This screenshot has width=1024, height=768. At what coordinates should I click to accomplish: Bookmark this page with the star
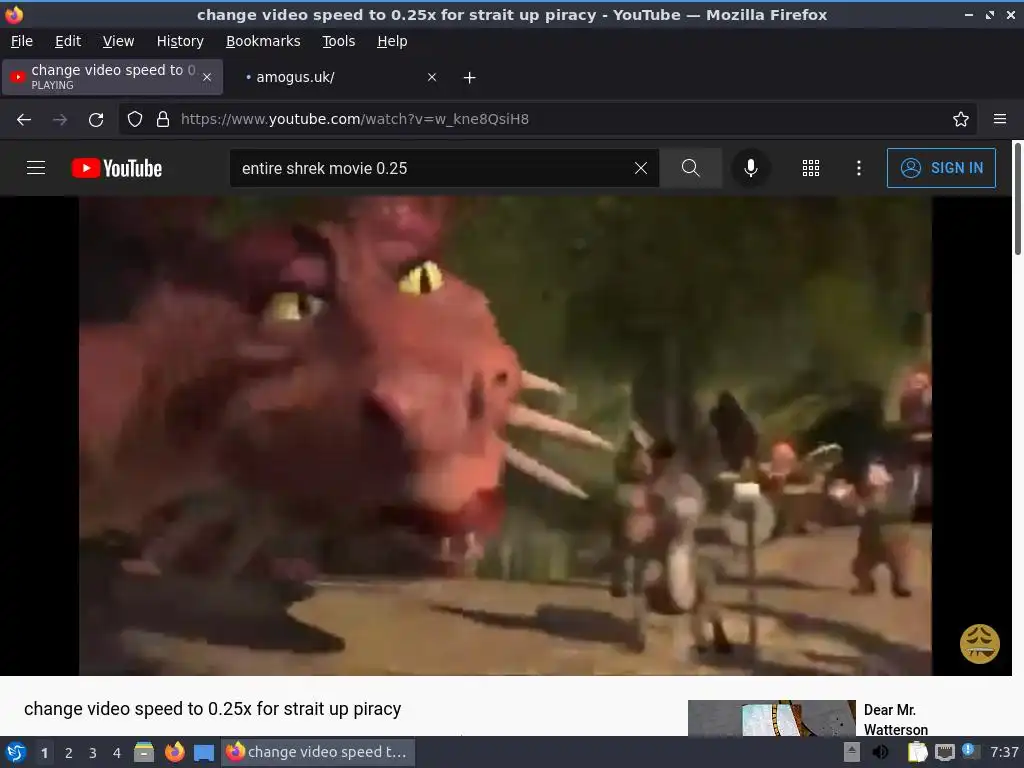click(961, 120)
